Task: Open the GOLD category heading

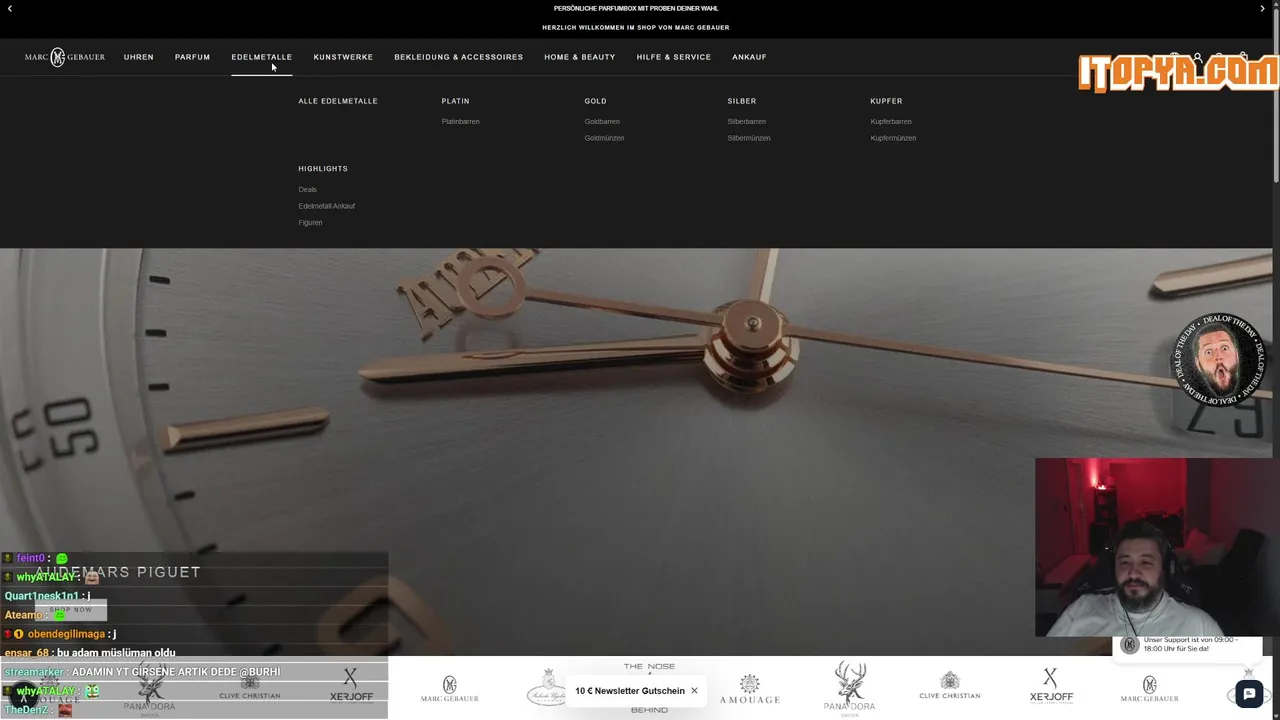Action: 596,101
